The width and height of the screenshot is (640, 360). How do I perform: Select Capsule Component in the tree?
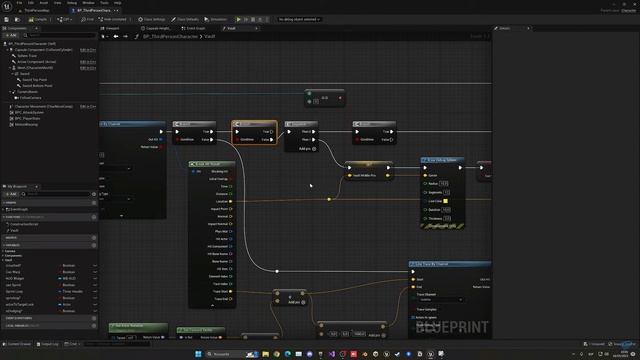tap(43, 50)
